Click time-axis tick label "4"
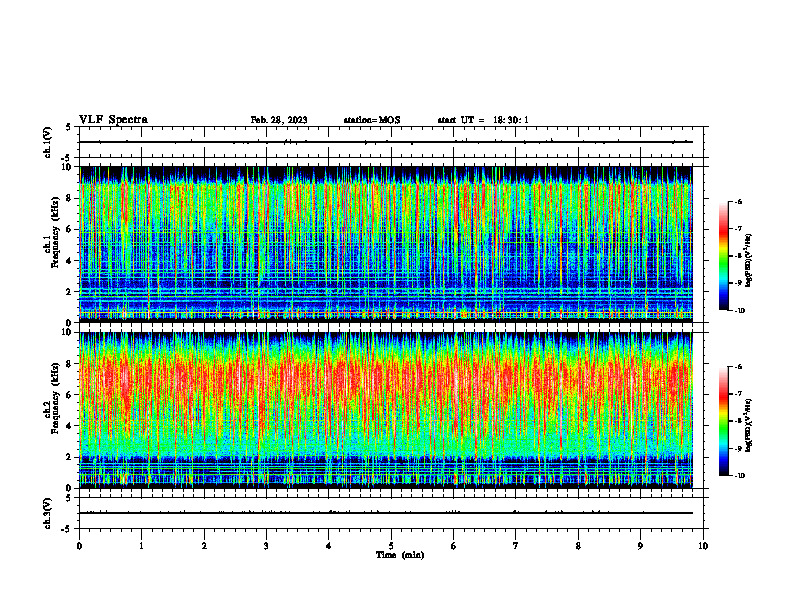This screenshot has width=792, height=612. (329, 546)
